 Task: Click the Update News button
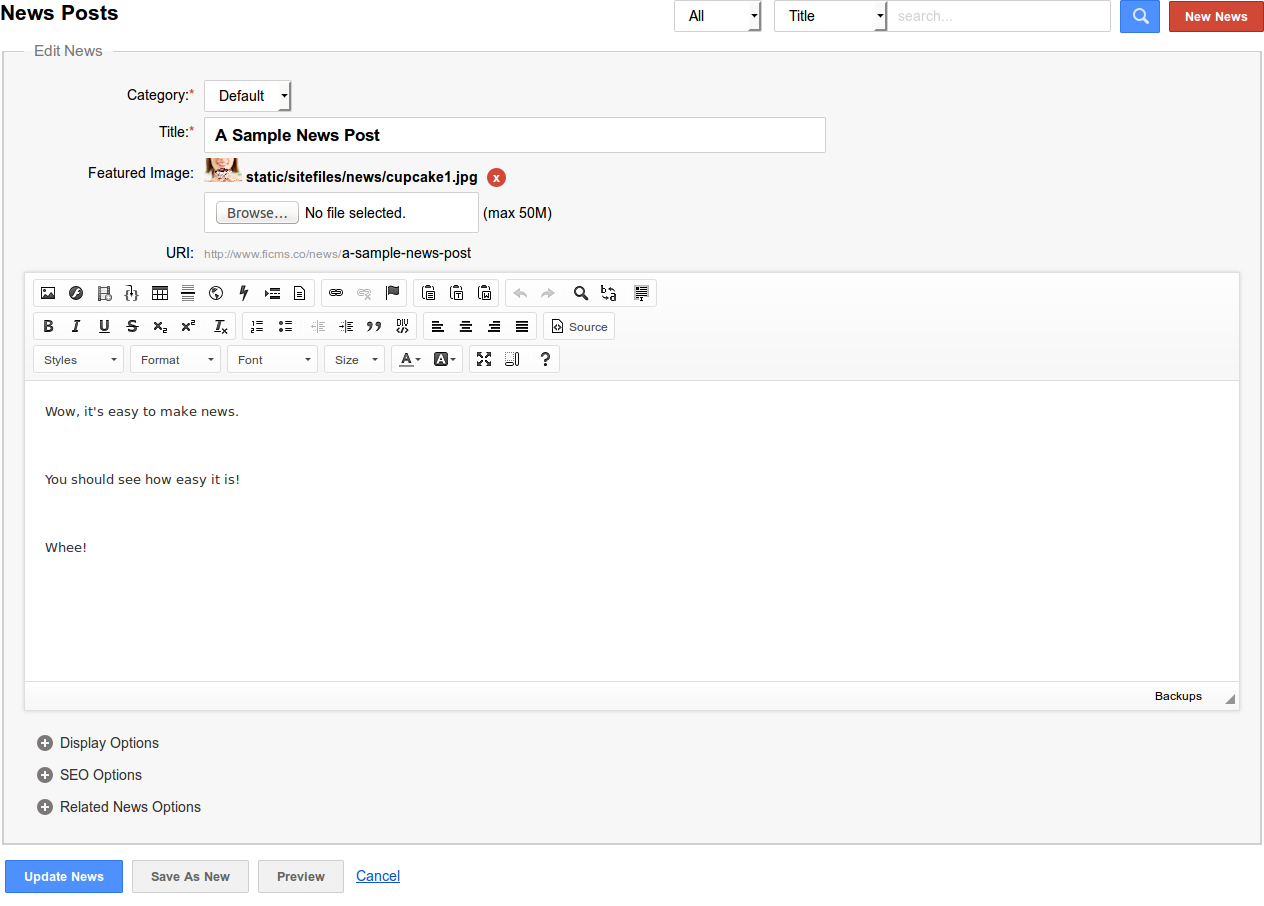click(x=64, y=877)
